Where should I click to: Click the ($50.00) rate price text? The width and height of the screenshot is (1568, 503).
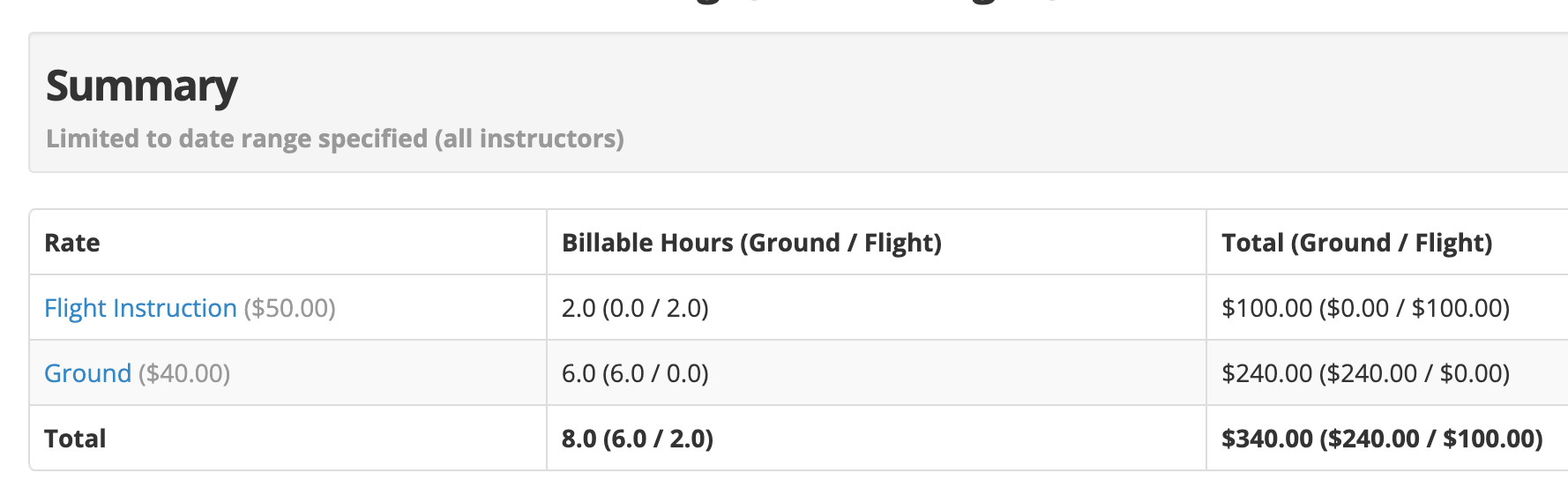(289, 308)
